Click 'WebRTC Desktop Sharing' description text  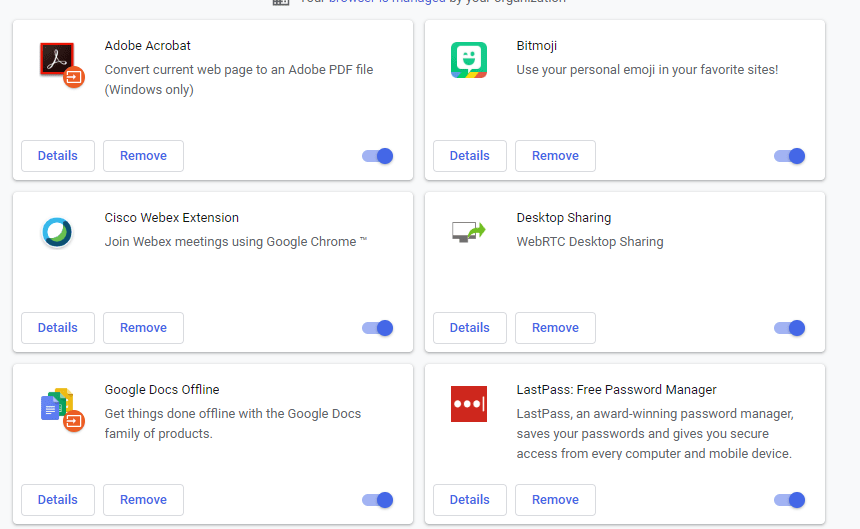[590, 242]
